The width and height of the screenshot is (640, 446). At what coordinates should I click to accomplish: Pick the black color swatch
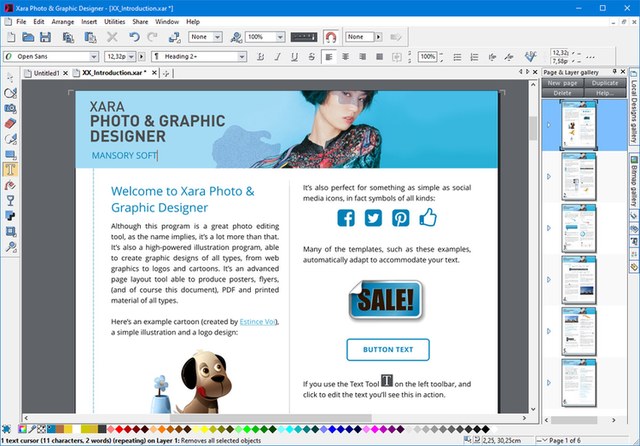click(x=486, y=429)
